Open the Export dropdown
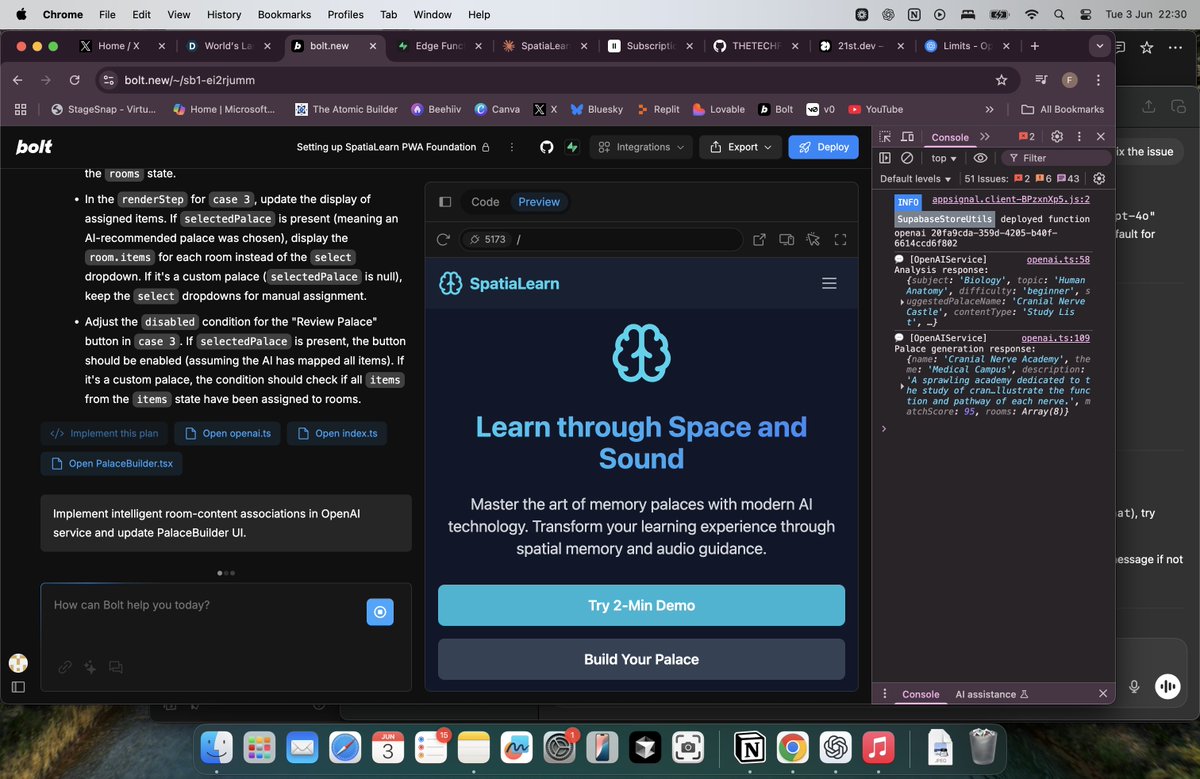Image resolution: width=1200 pixels, height=779 pixels. point(741,147)
